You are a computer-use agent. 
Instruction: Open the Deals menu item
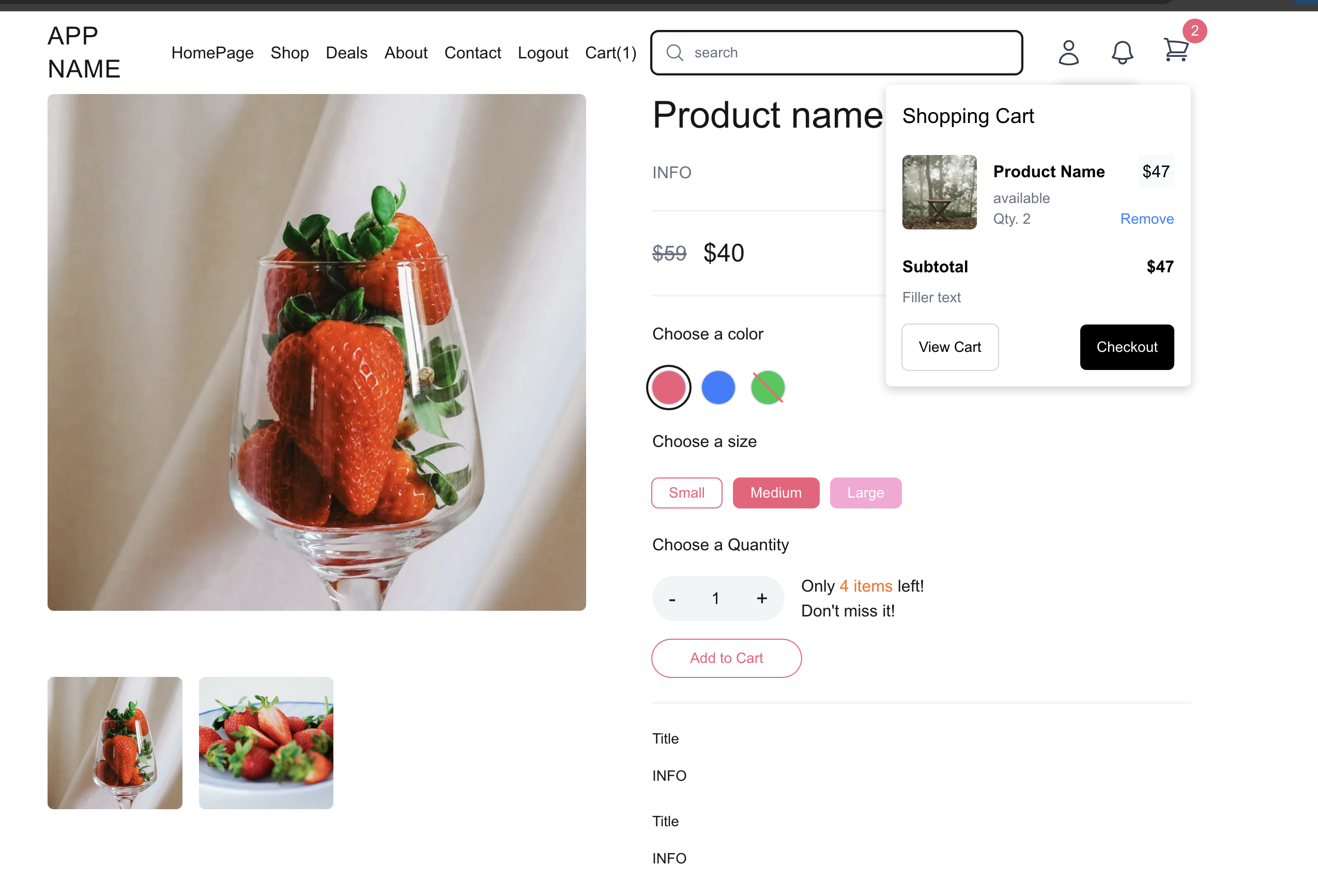(x=346, y=53)
